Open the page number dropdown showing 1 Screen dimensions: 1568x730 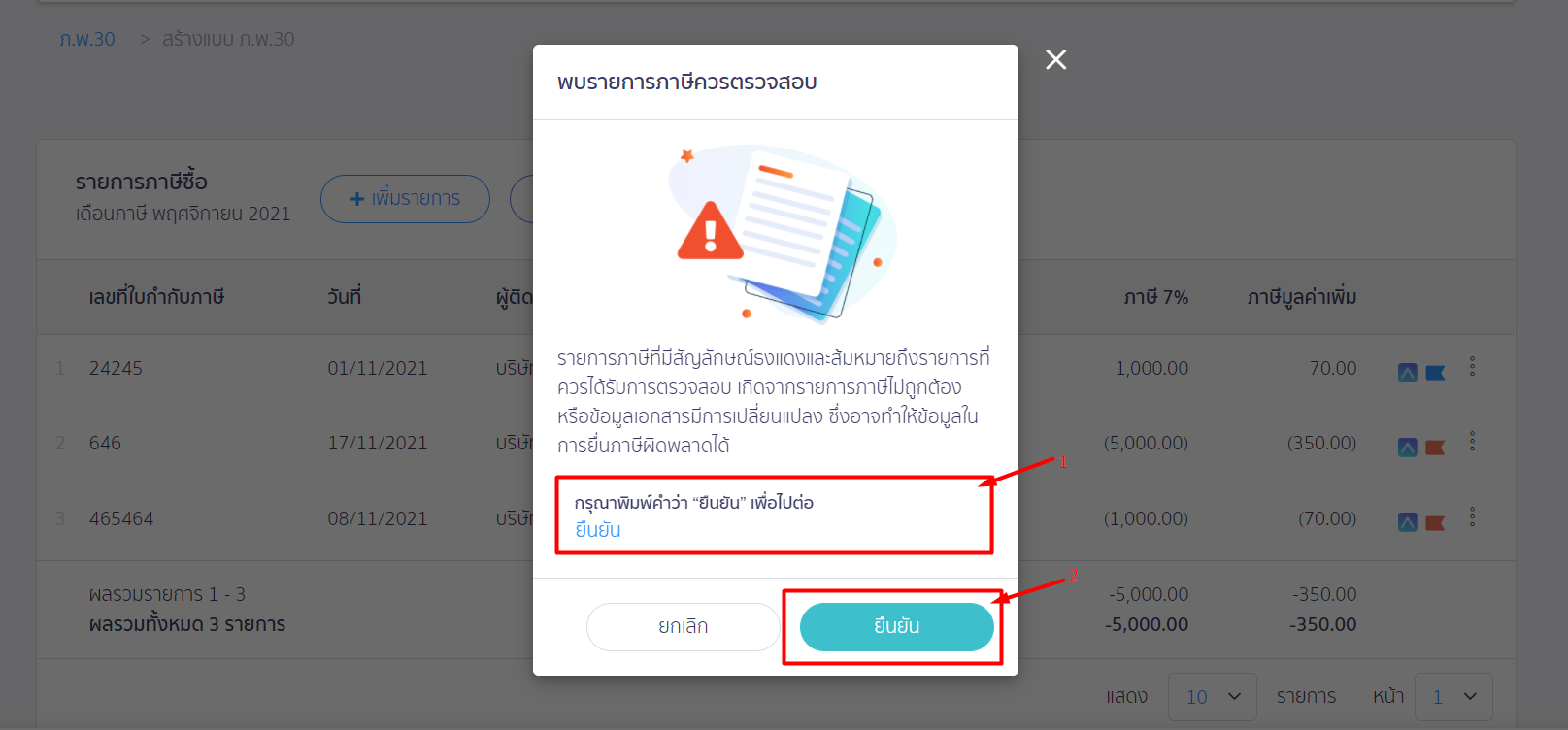[1453, 697]
